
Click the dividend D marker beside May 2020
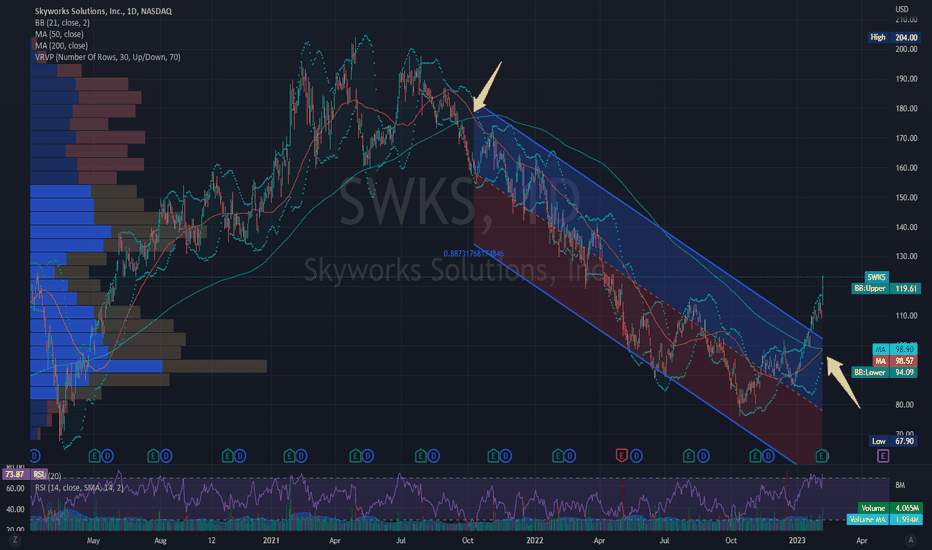107,456
